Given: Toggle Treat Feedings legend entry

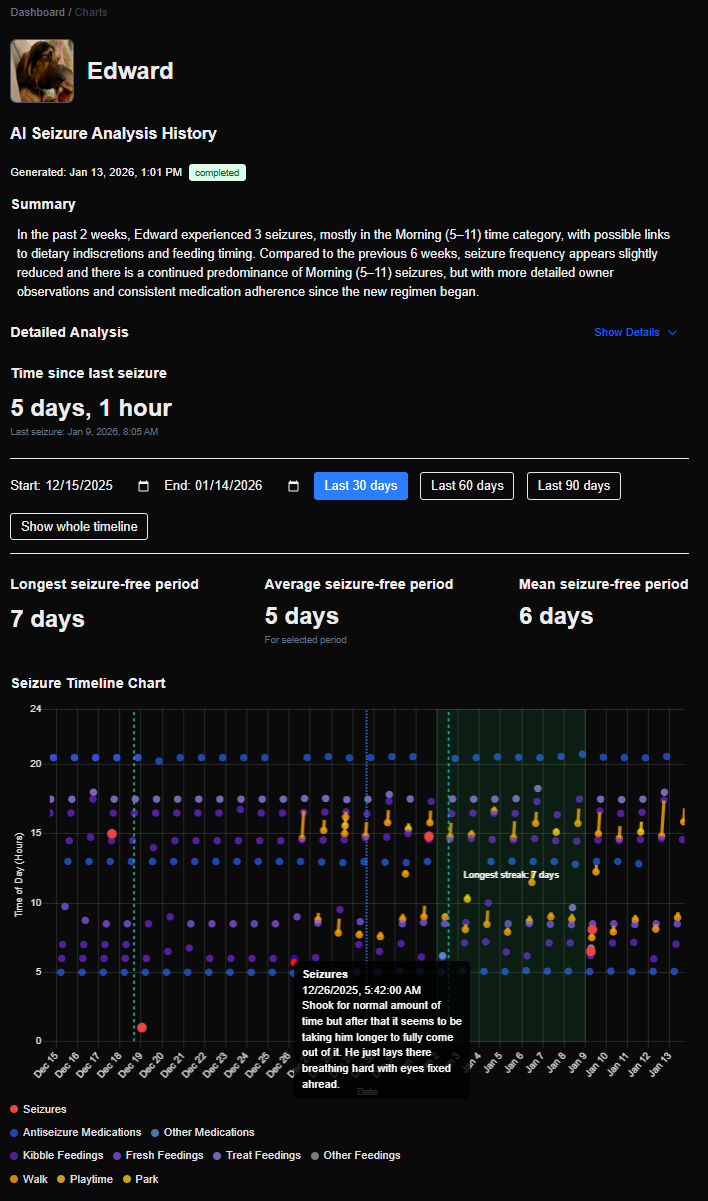Looking at the screenshot, I should point(257,1155).
